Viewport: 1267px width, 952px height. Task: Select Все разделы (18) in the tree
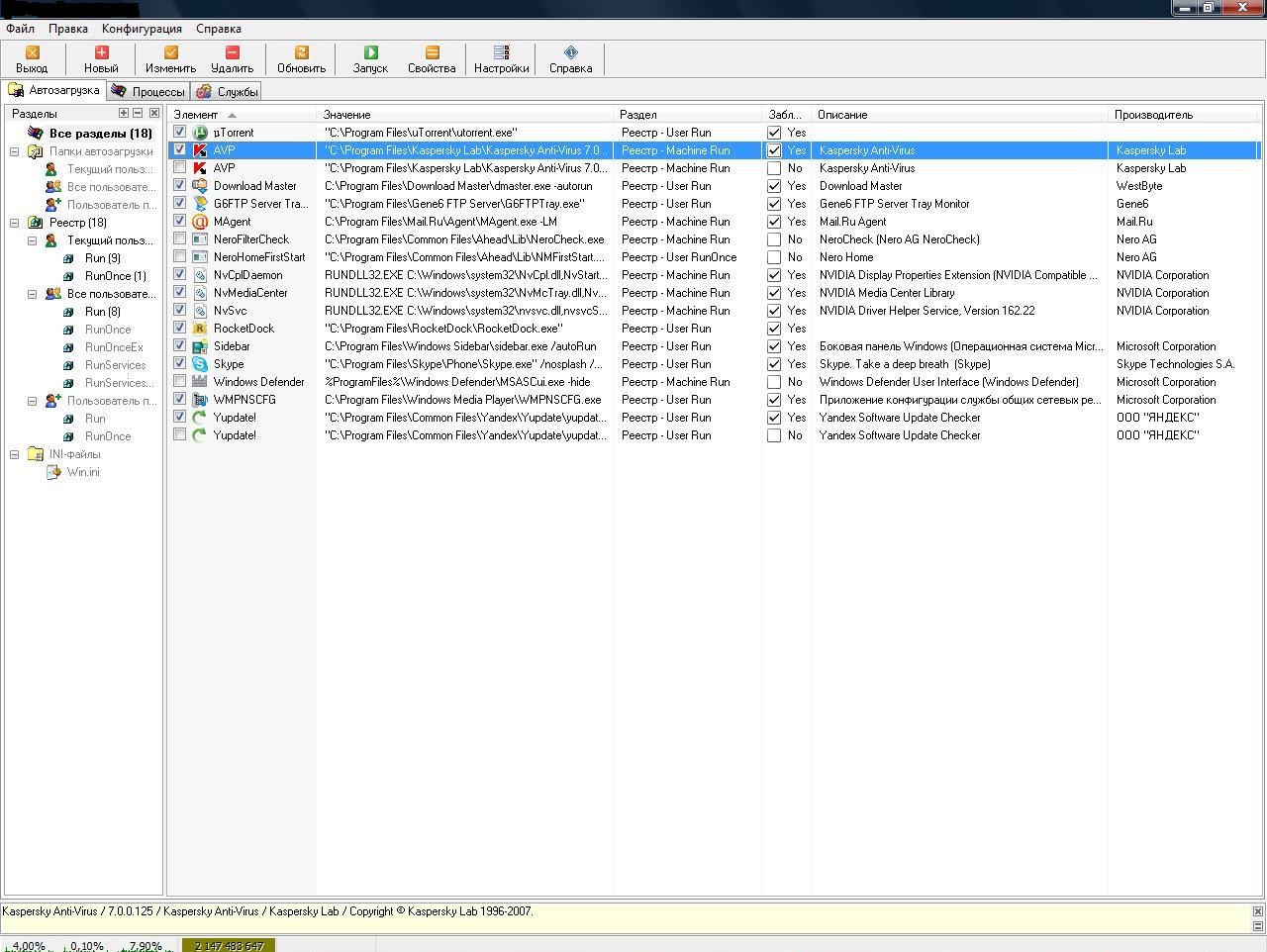[x=101, y=134]
